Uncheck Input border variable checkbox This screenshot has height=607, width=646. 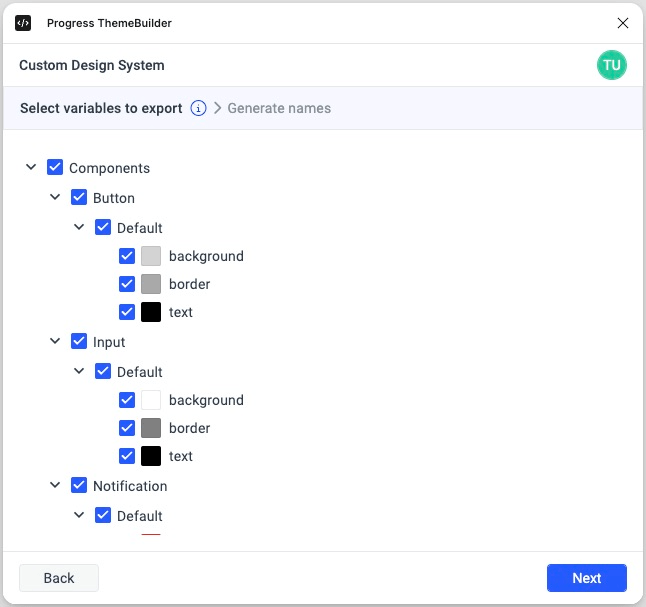point(127,428)
